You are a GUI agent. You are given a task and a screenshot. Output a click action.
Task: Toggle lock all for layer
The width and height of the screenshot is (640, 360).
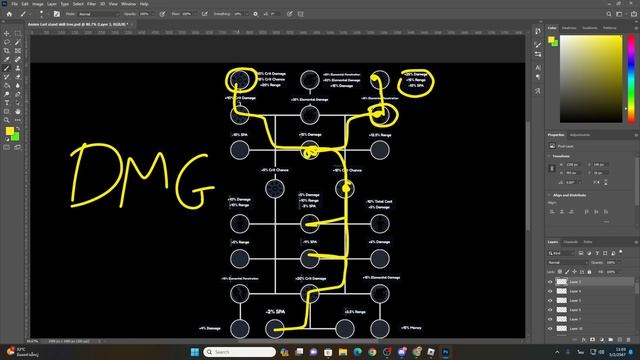(589, 272)
